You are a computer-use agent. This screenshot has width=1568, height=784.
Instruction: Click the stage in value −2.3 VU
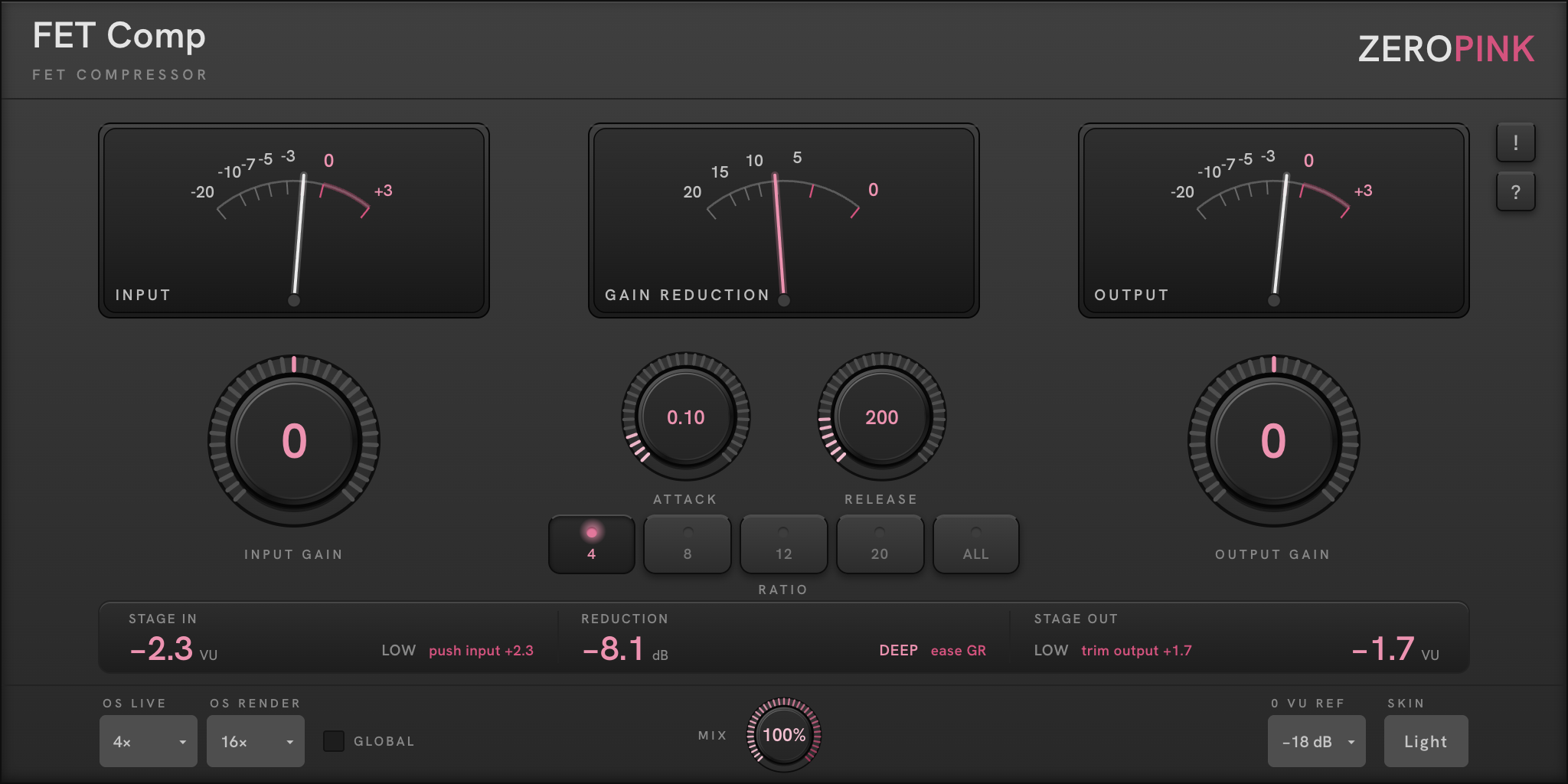(174, 649)
